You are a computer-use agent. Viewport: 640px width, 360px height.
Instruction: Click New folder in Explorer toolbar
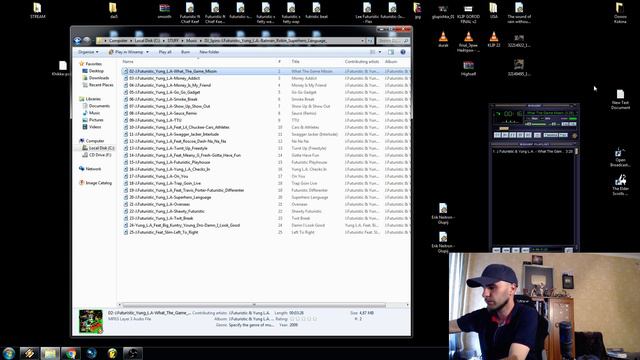pos(209,52)
